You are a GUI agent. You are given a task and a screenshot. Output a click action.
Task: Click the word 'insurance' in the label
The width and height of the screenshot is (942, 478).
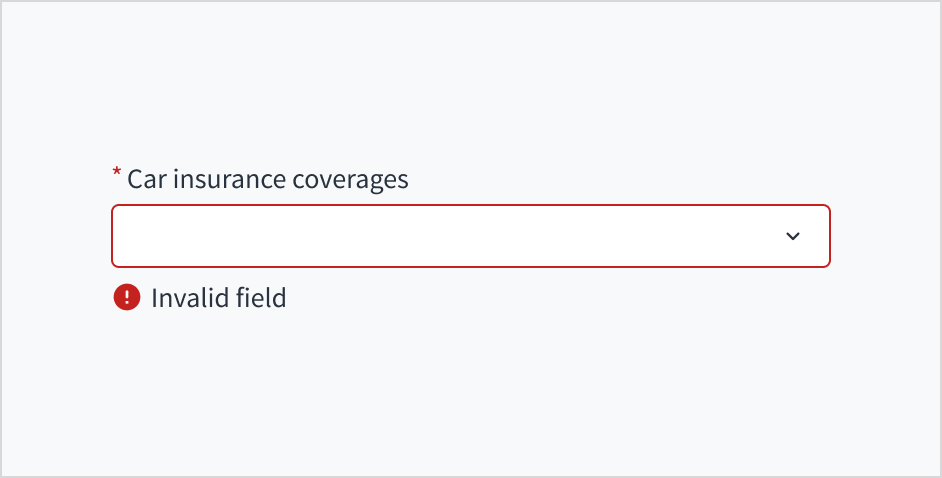click(x=227, y=179)
